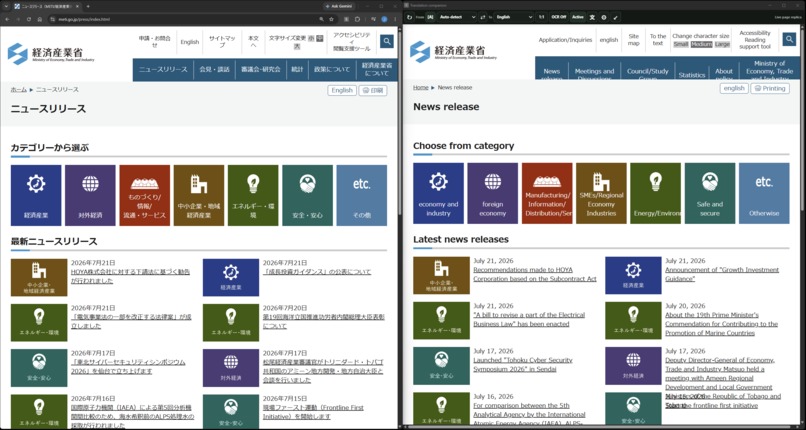Screen dimensions: 806x430
Task: Open Chrome extensions puzzle icon
Action: click(357, 19)
